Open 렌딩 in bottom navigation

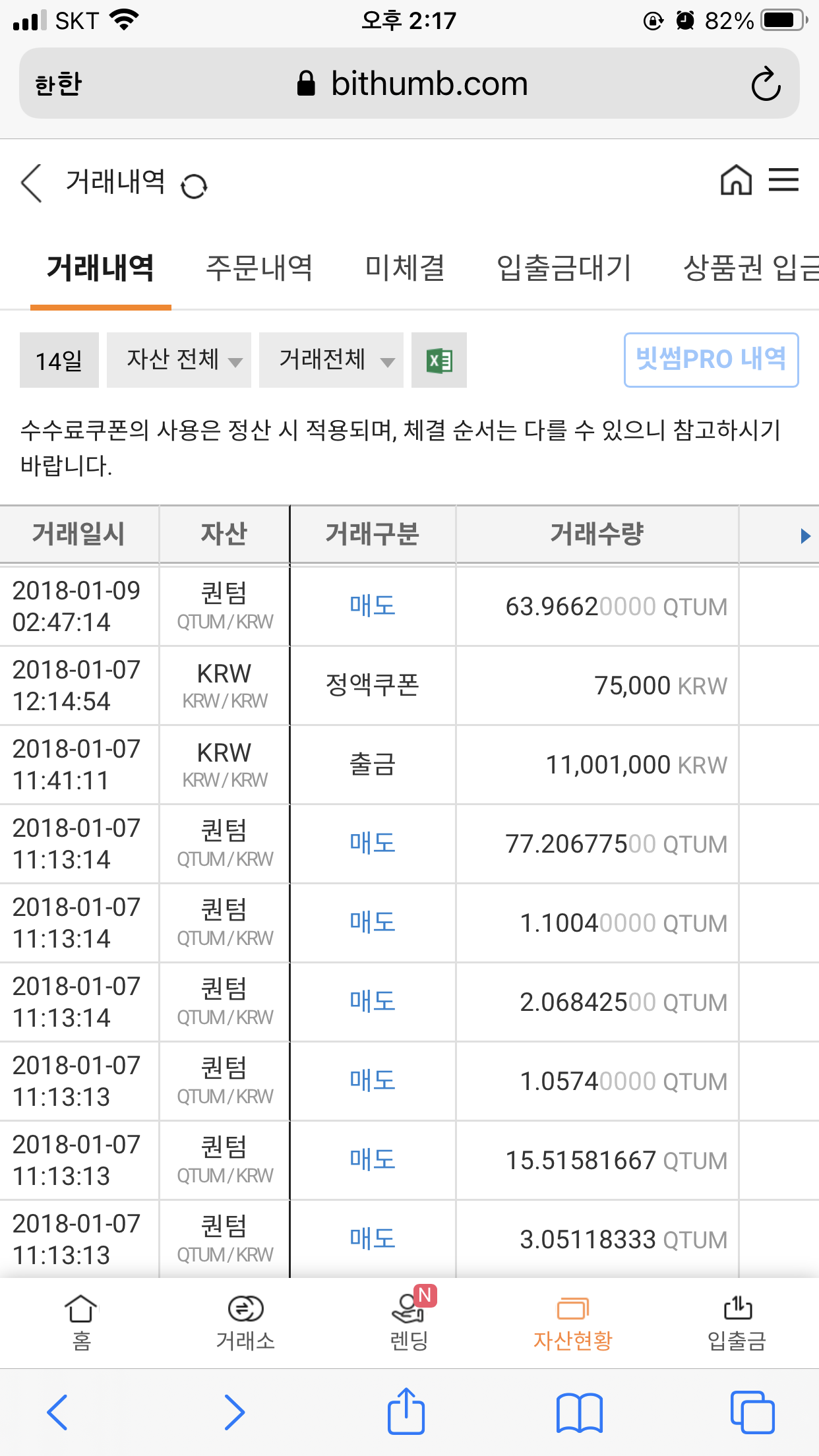click(x=409, y=1323)
